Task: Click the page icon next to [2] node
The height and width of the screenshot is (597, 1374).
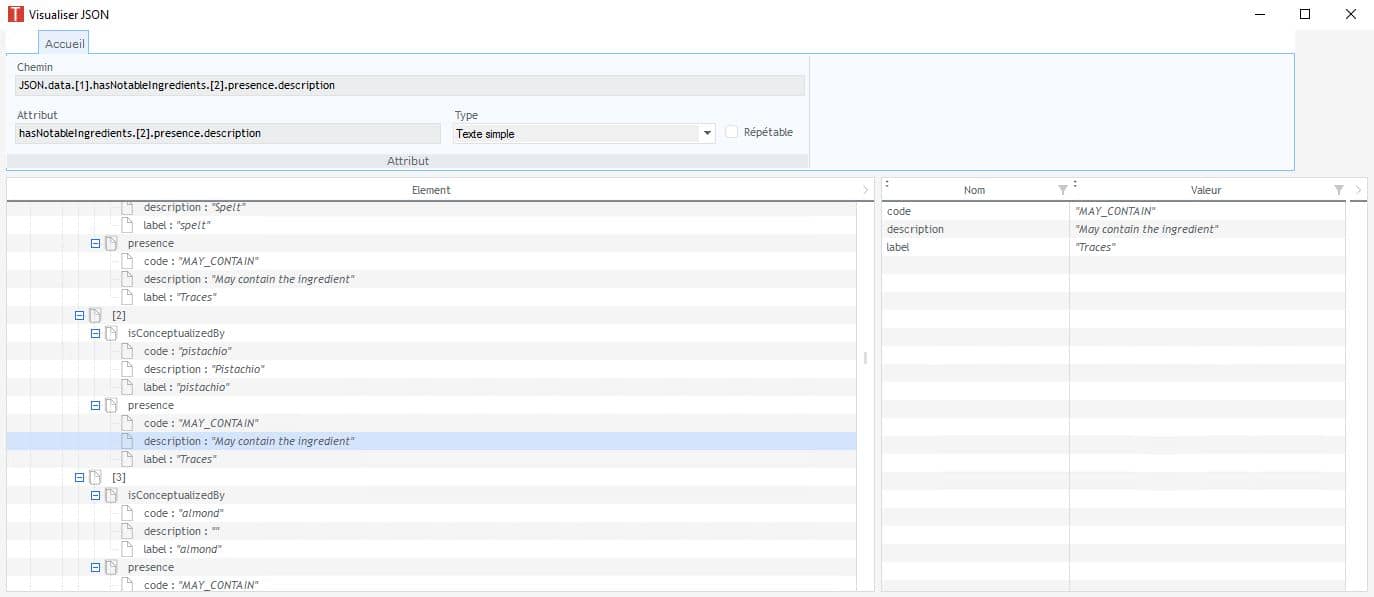Action: tap(95, 315)
